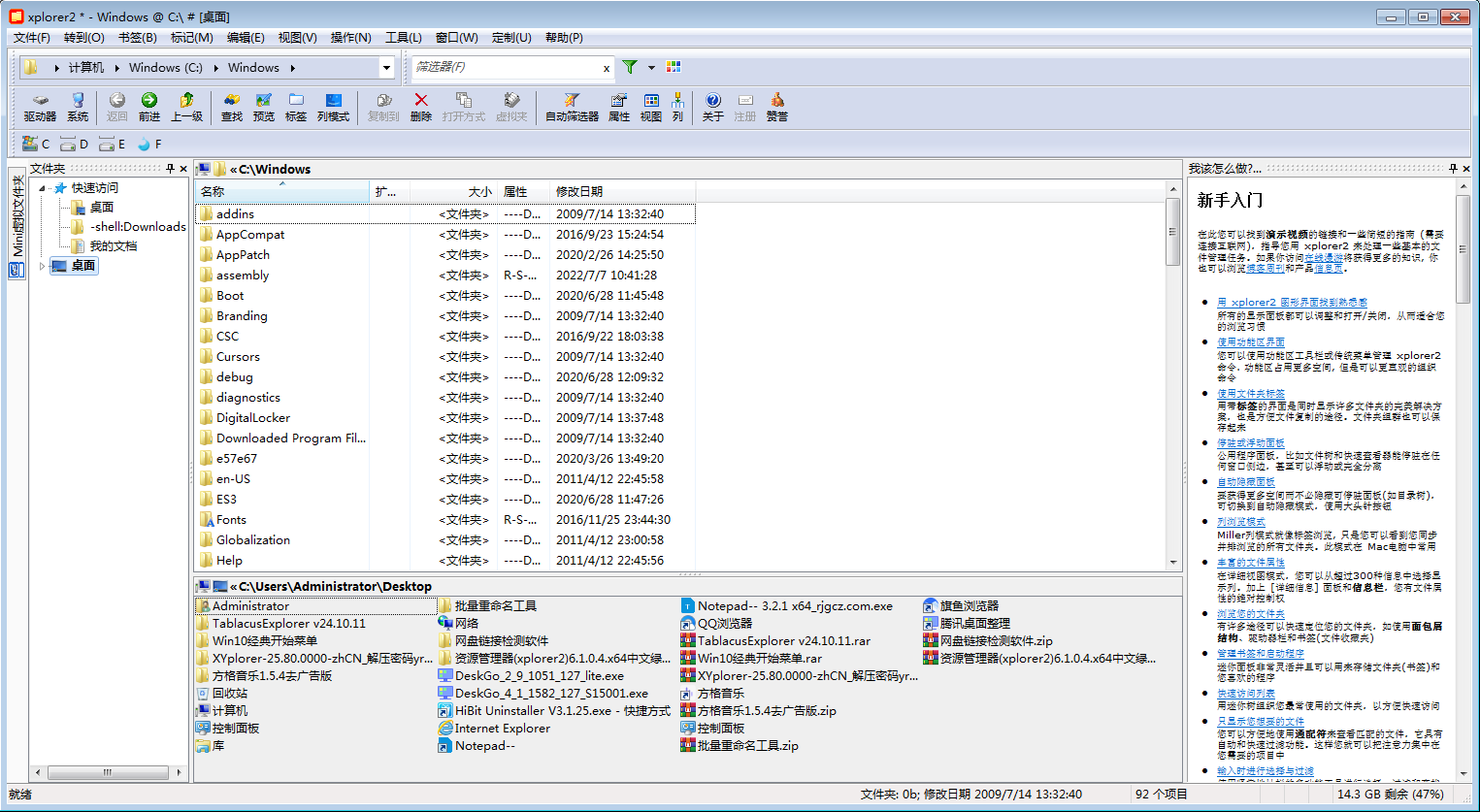Open the address bar path dropdown

point(386,68)
